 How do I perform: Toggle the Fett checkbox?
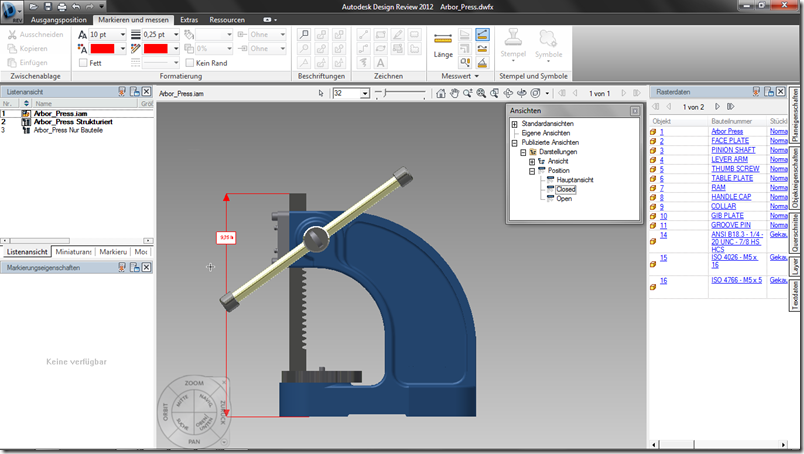[x=83, y=63]
